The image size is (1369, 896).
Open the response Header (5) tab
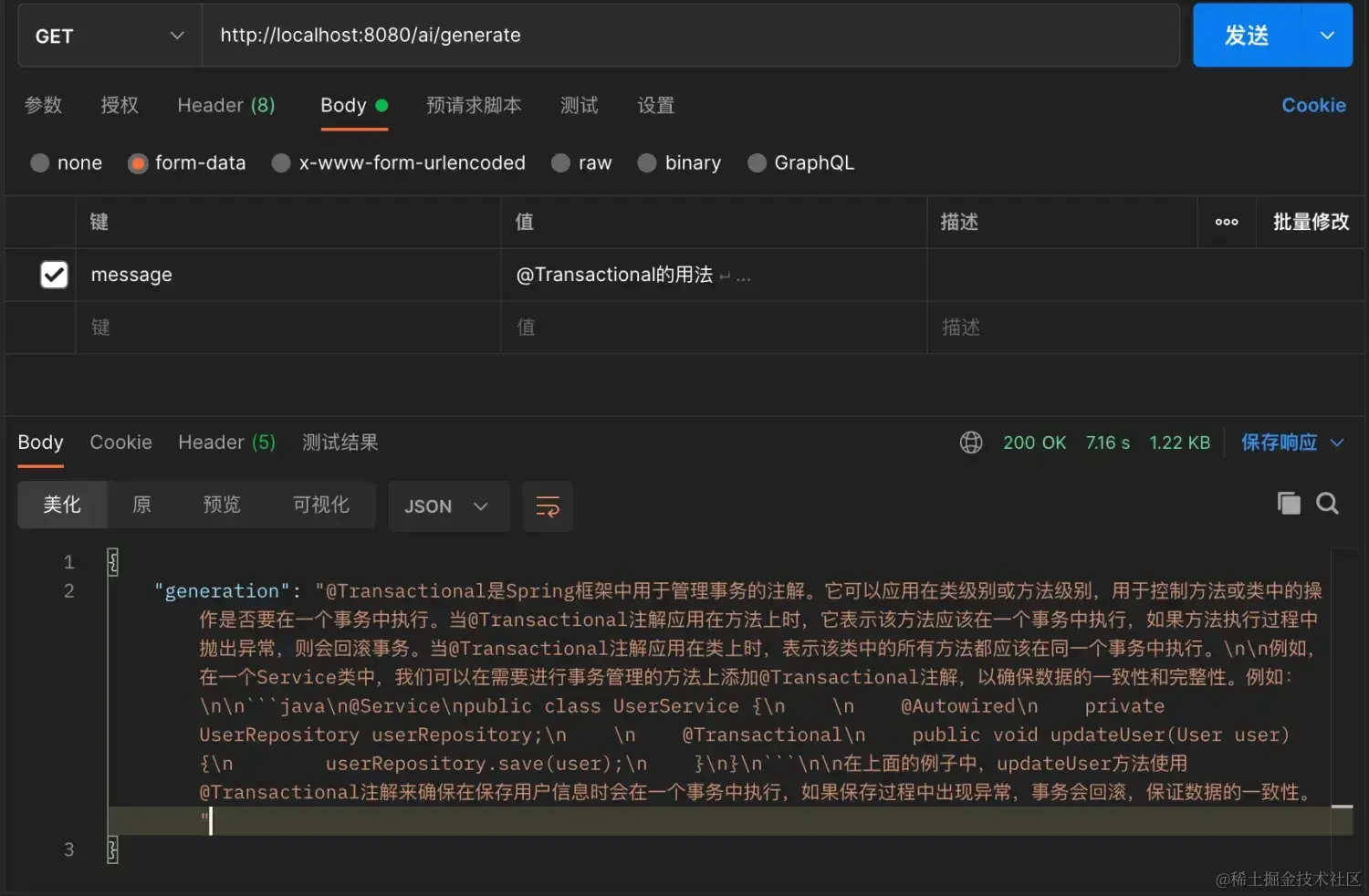pyautogui.click(x=226, y=443)
